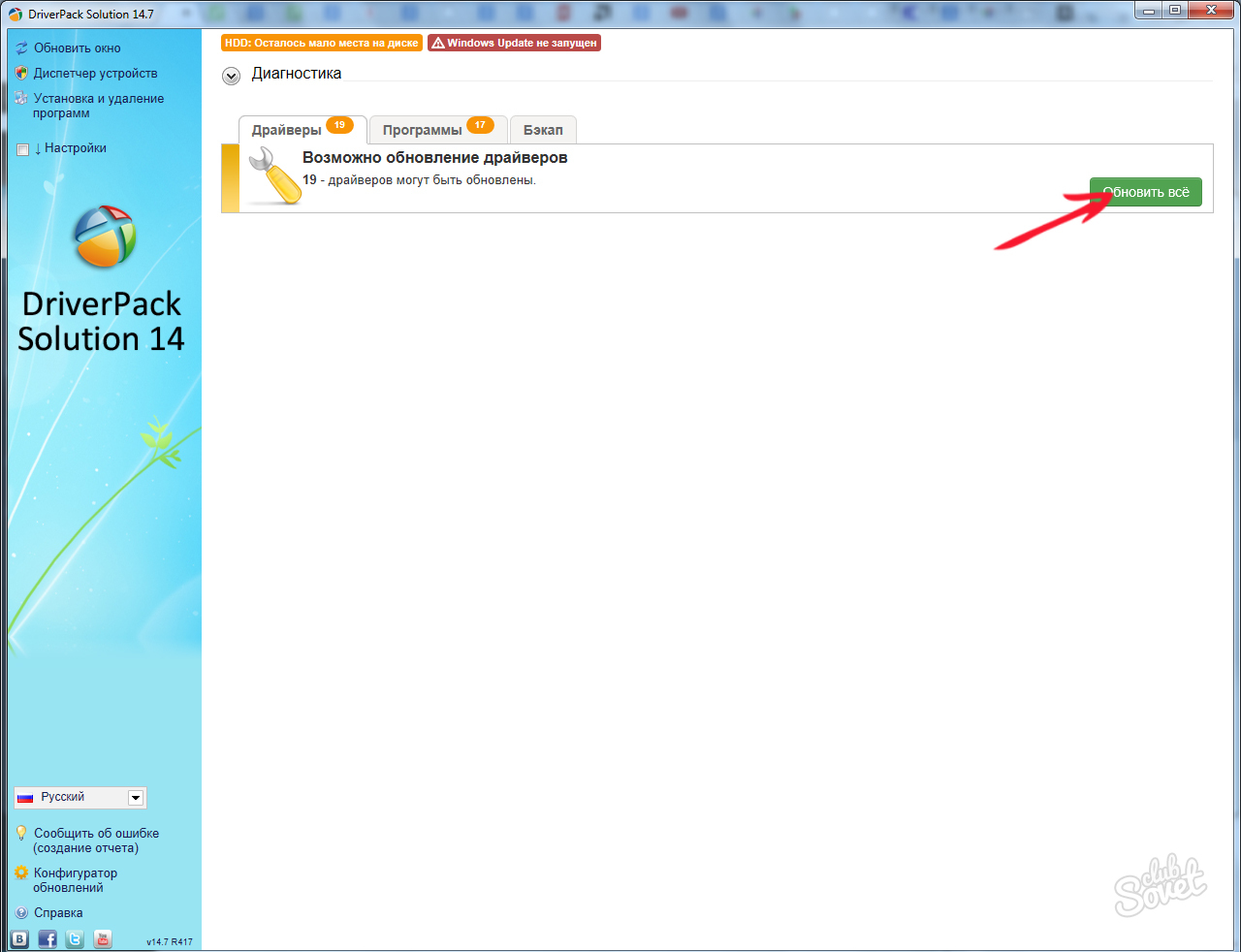Image resolution: width=1241 pixels, height=952 pixels.
Task: Click the shield icon for Диспетчер устройств
Action: coord(21,73)
